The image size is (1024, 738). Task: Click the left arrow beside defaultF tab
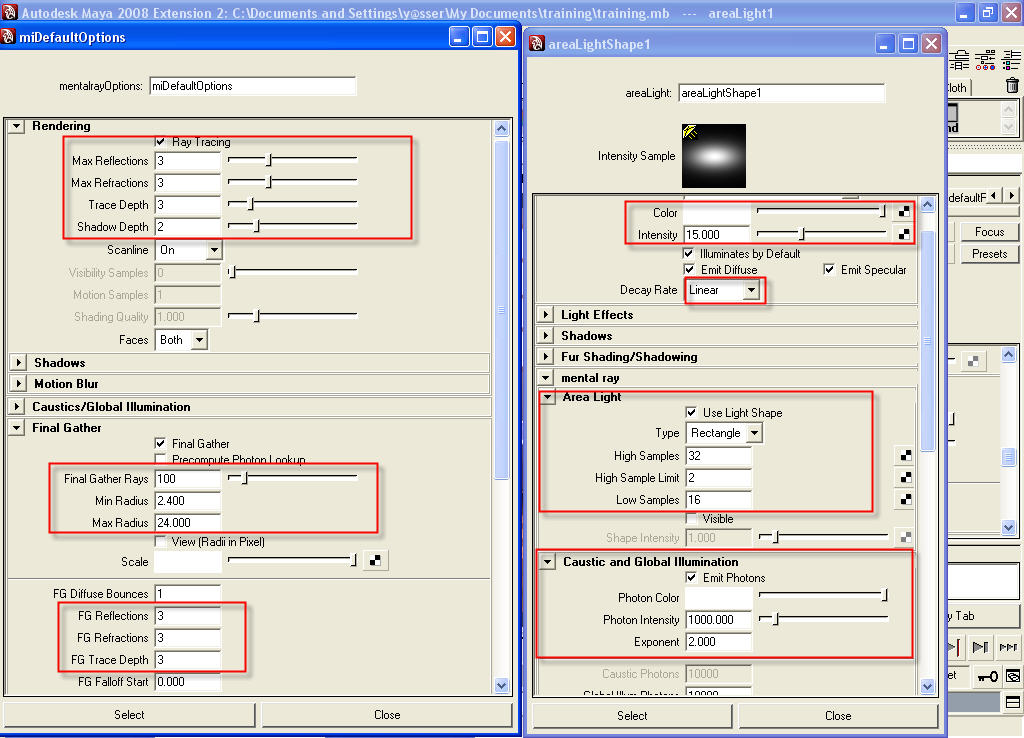[x=993, y=195]
